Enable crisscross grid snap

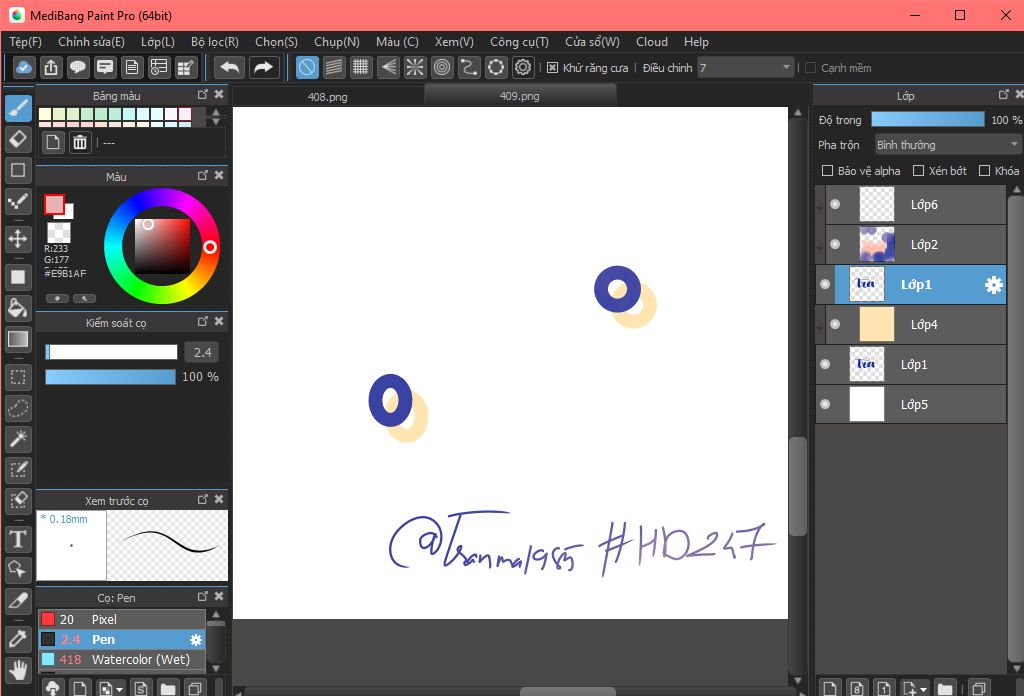coord(360,67)
